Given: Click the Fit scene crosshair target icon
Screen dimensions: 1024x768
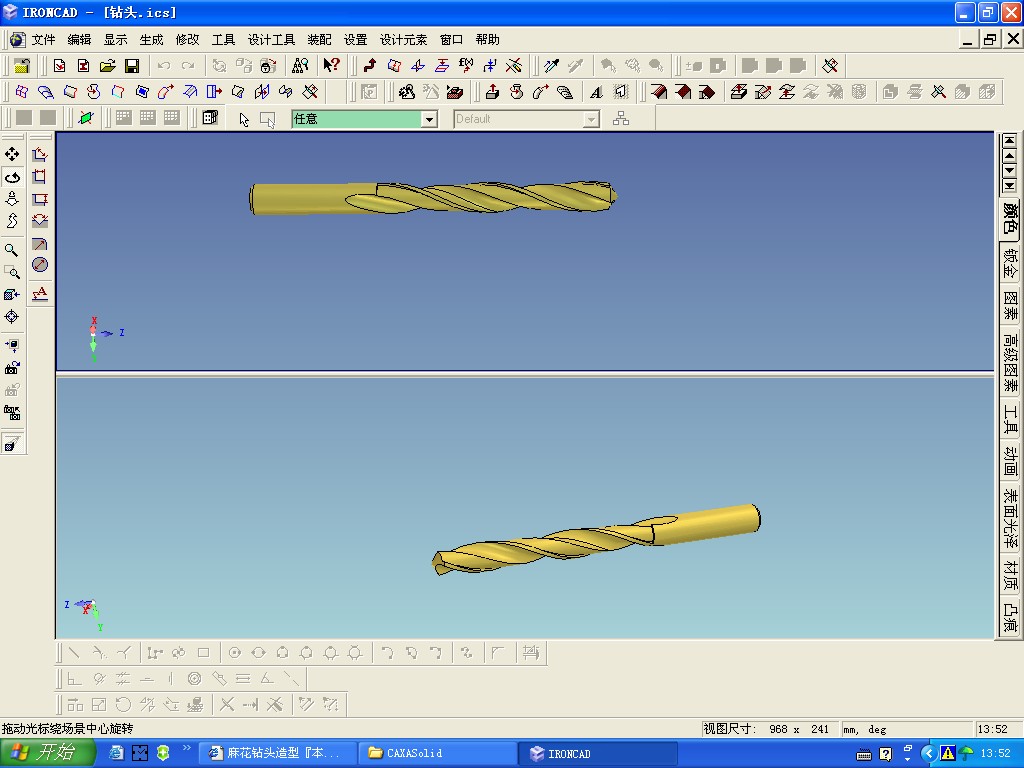Looking at the screenshot, I should tap(12, 317).
